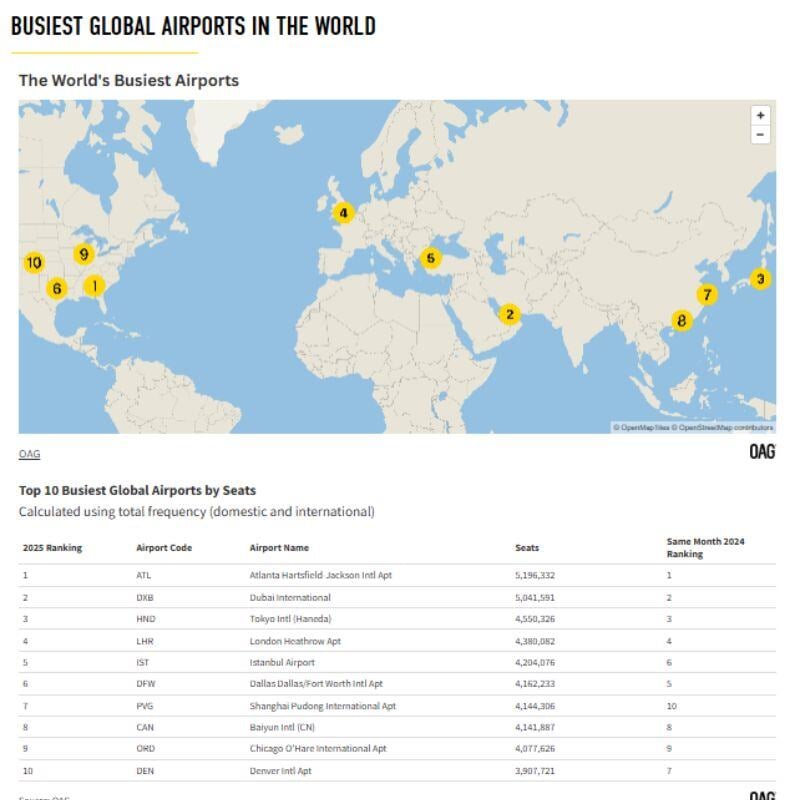Screen dimensions: 800x800
Task: Zoom out of the map
Action: click(x=760, y=135)
